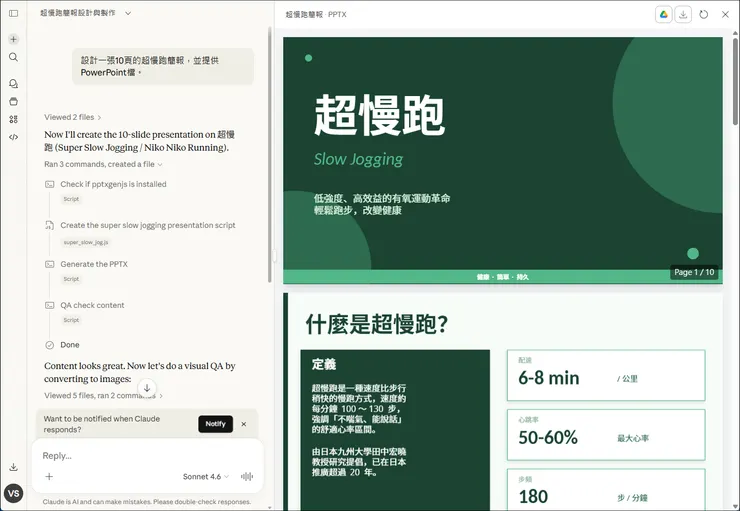Open code icon in sidebar

pyautogui.click(x=13, y=137)
